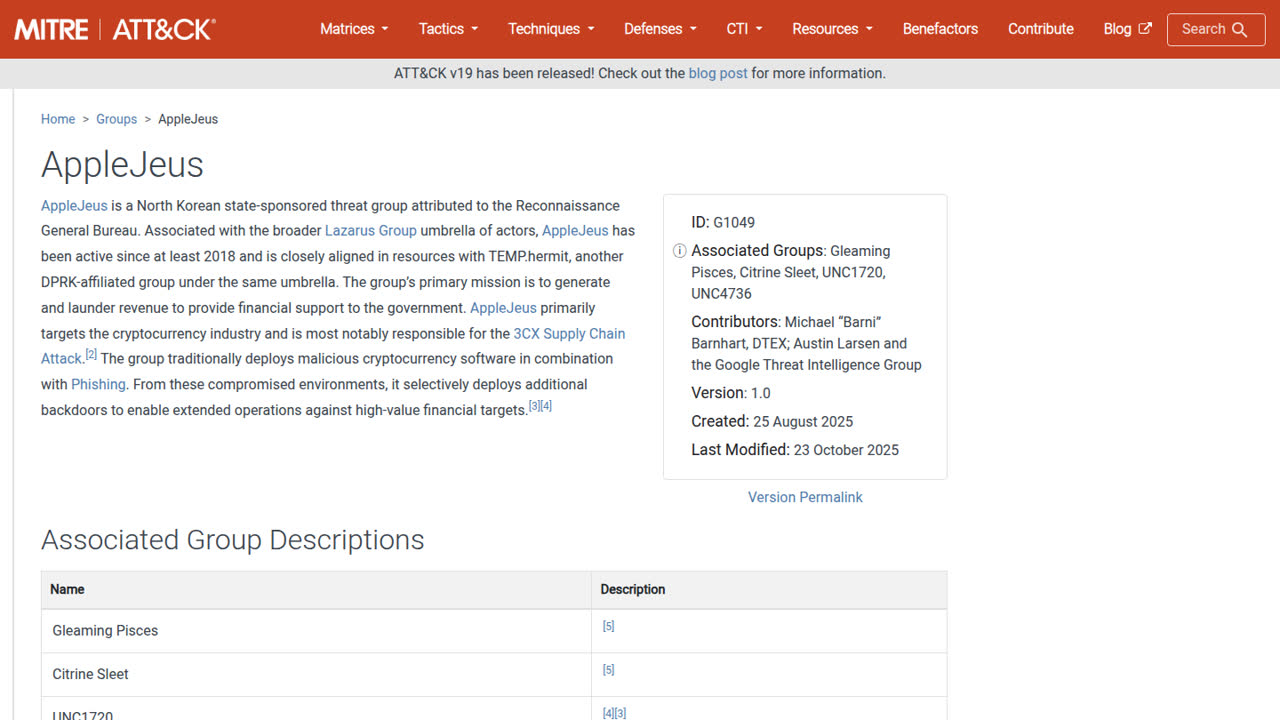Click the Last Modified 23 October 2025 text

795,450
